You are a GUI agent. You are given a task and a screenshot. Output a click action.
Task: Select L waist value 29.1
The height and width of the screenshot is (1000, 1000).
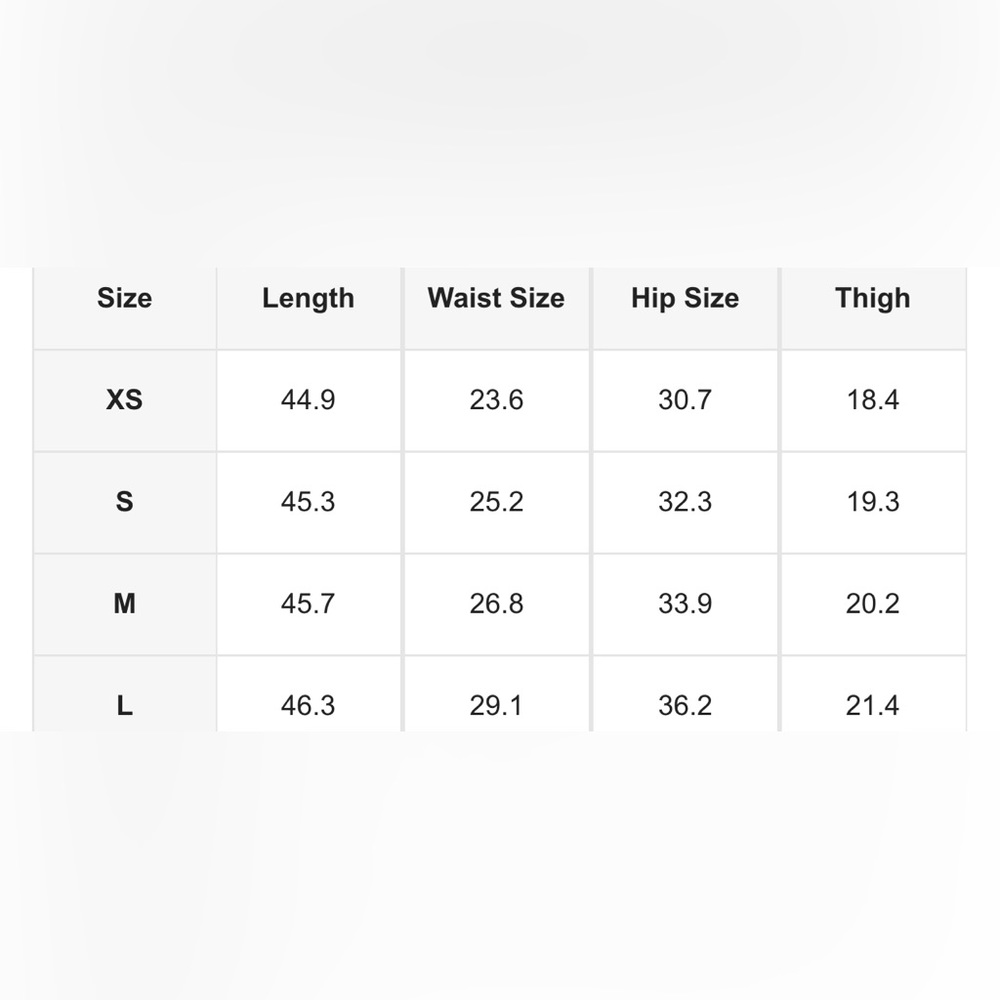pyautogui.click(x=496, y=705)
